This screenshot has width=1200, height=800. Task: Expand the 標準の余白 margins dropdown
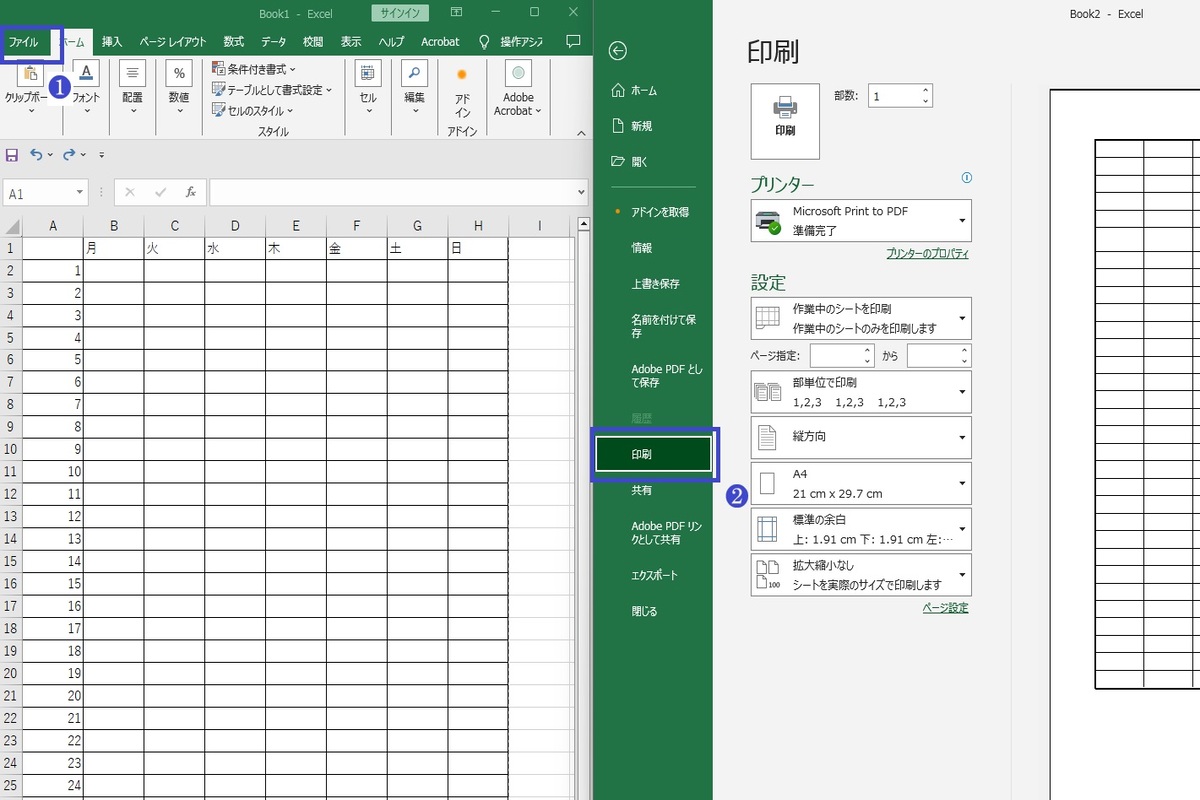click(861, 529)
